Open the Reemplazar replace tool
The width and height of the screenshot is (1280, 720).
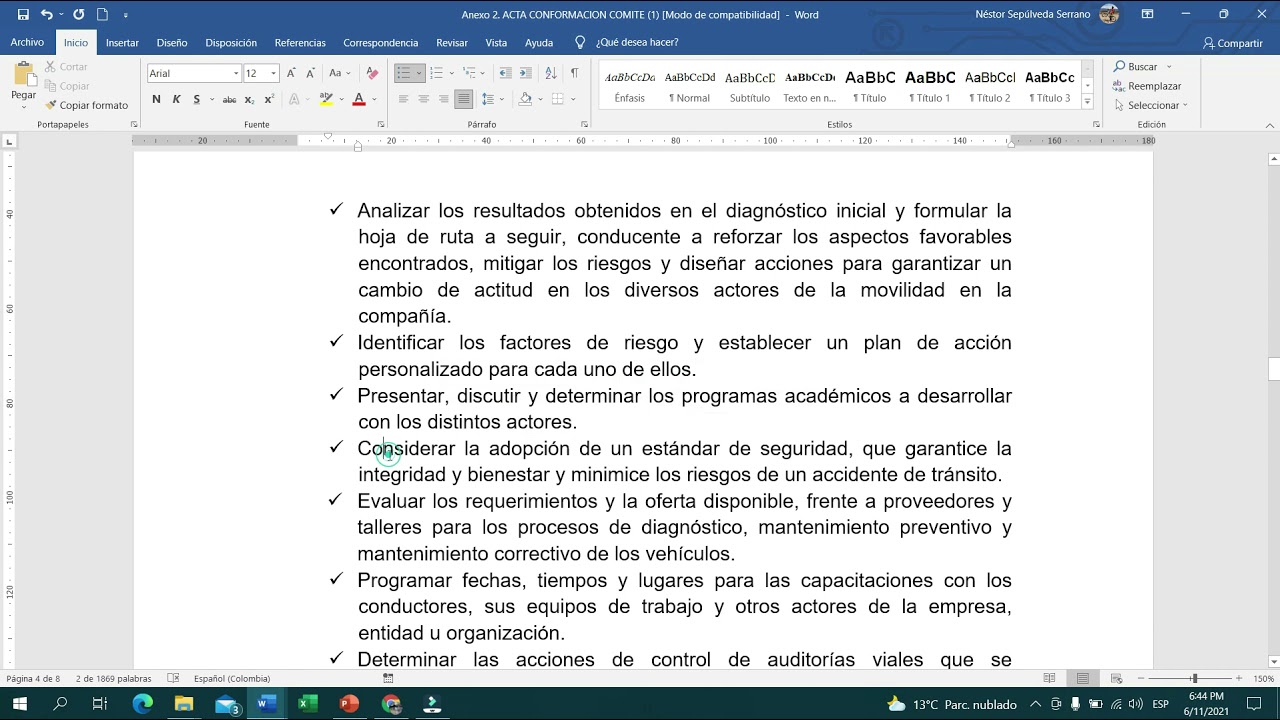(x=1147, y=86)
